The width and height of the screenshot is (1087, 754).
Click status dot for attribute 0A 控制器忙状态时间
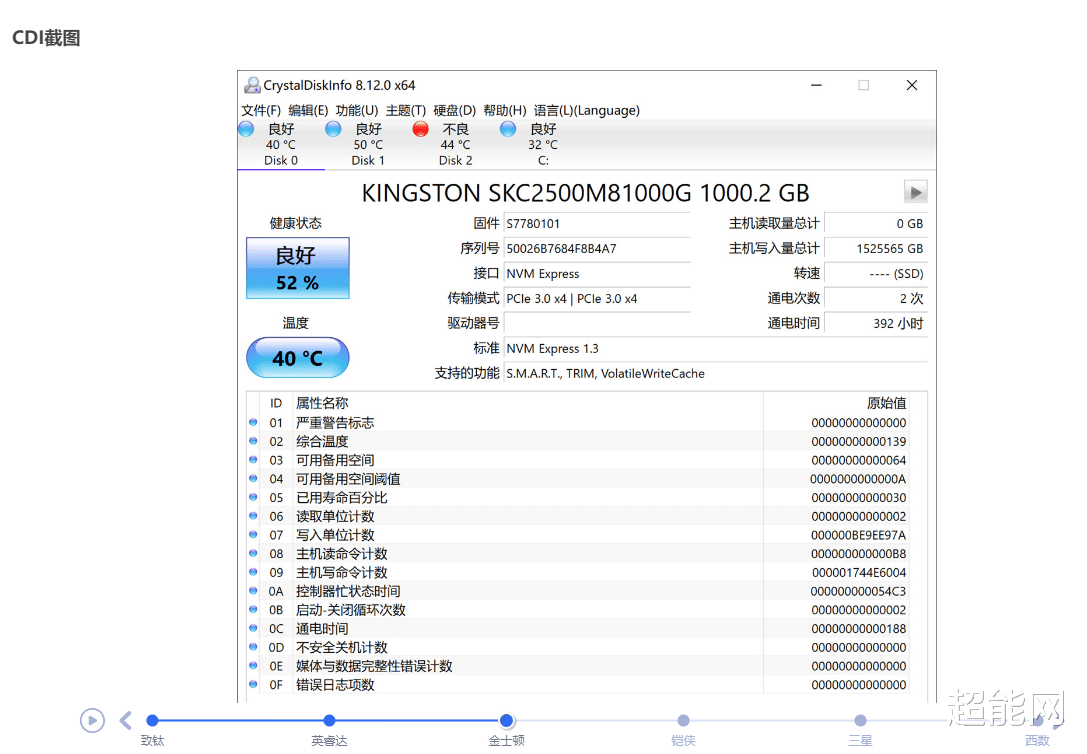pos(253,590)
